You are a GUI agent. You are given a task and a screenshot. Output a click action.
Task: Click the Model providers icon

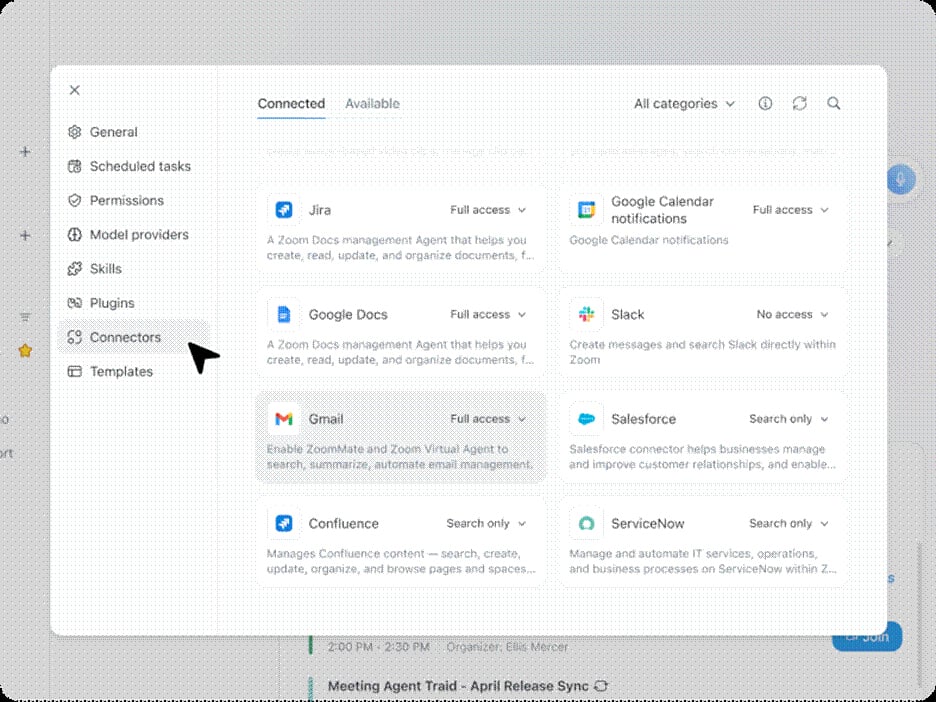pyautogui.click(x=75, y=235)
